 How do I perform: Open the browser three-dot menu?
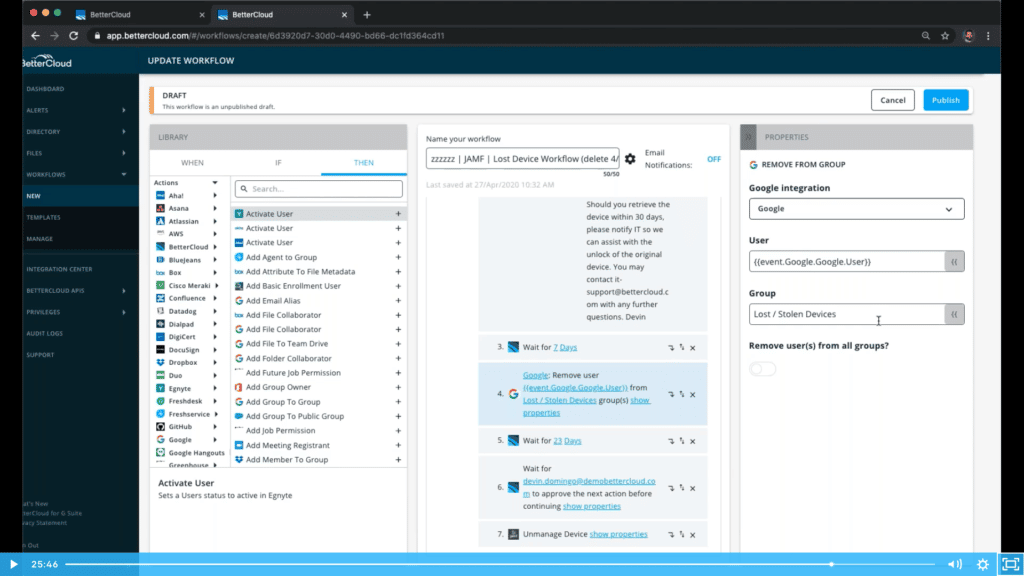988,36
